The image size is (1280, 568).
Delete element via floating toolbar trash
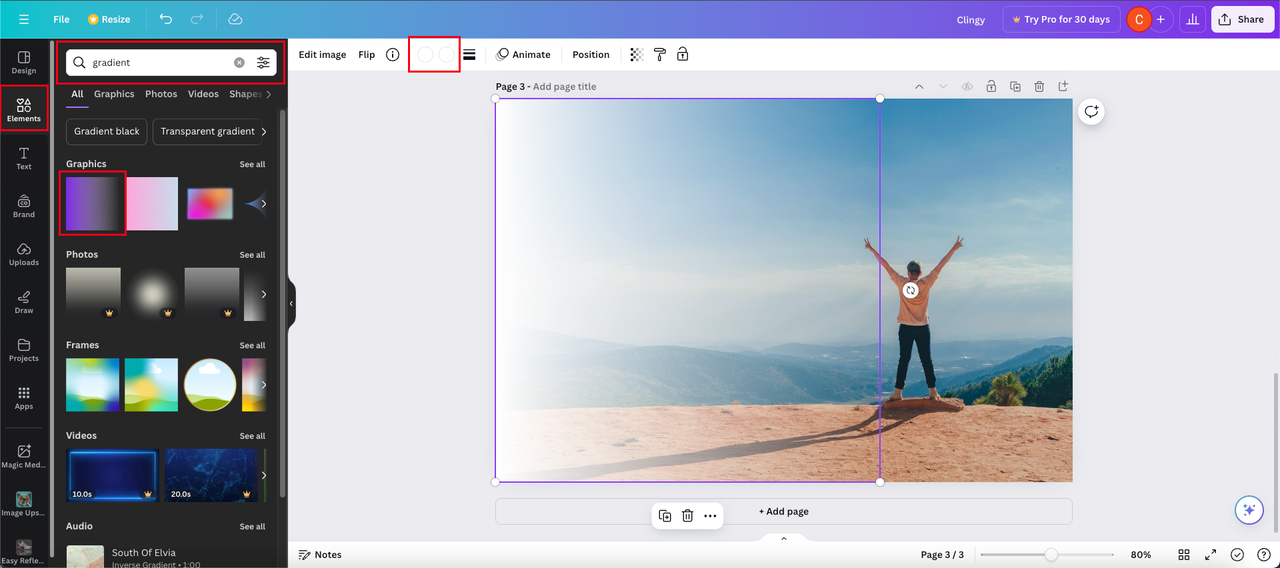click(688, 516)
